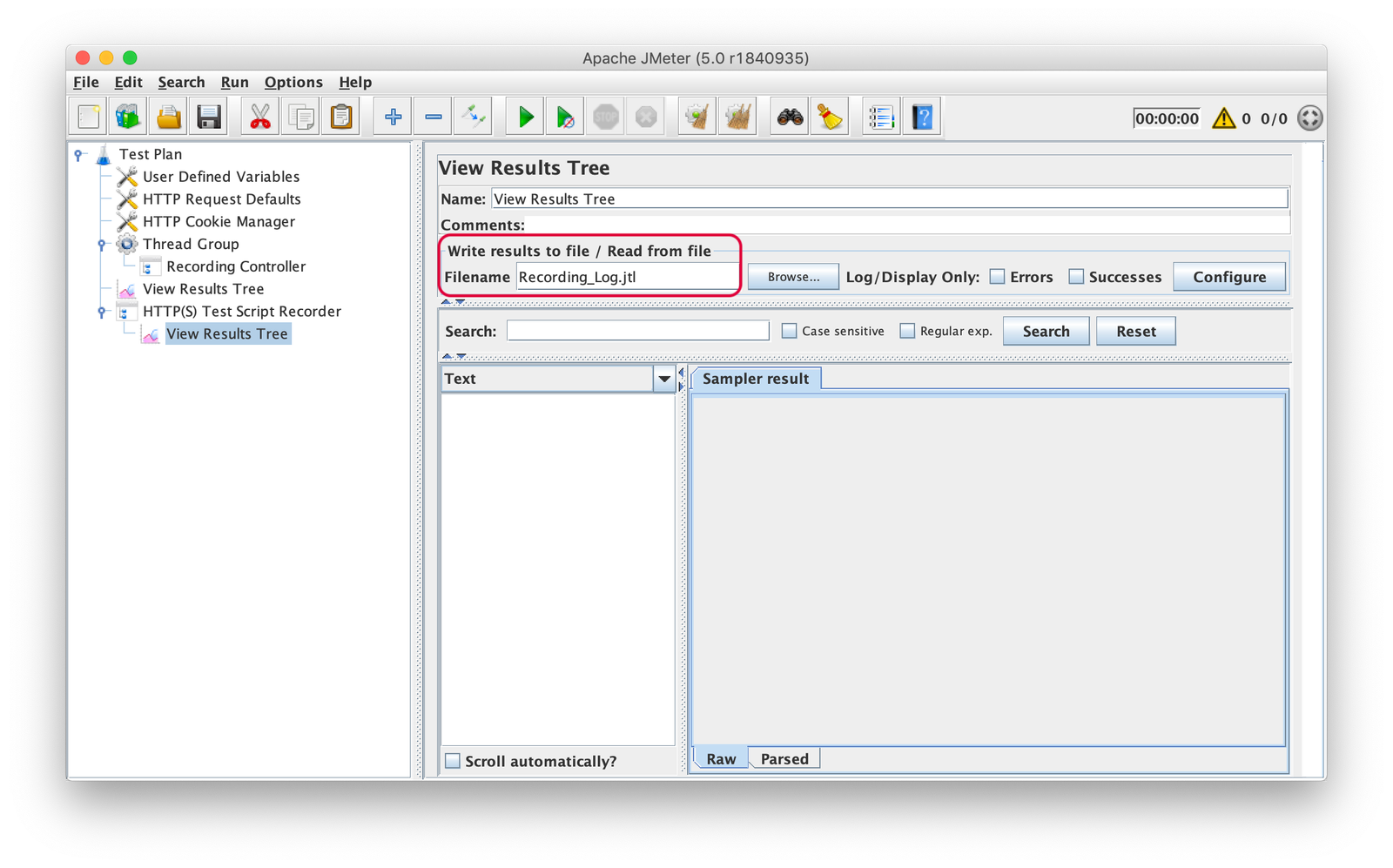Click the Configure button
The image size is (1393, 868).
click(x=1228, y=277)
